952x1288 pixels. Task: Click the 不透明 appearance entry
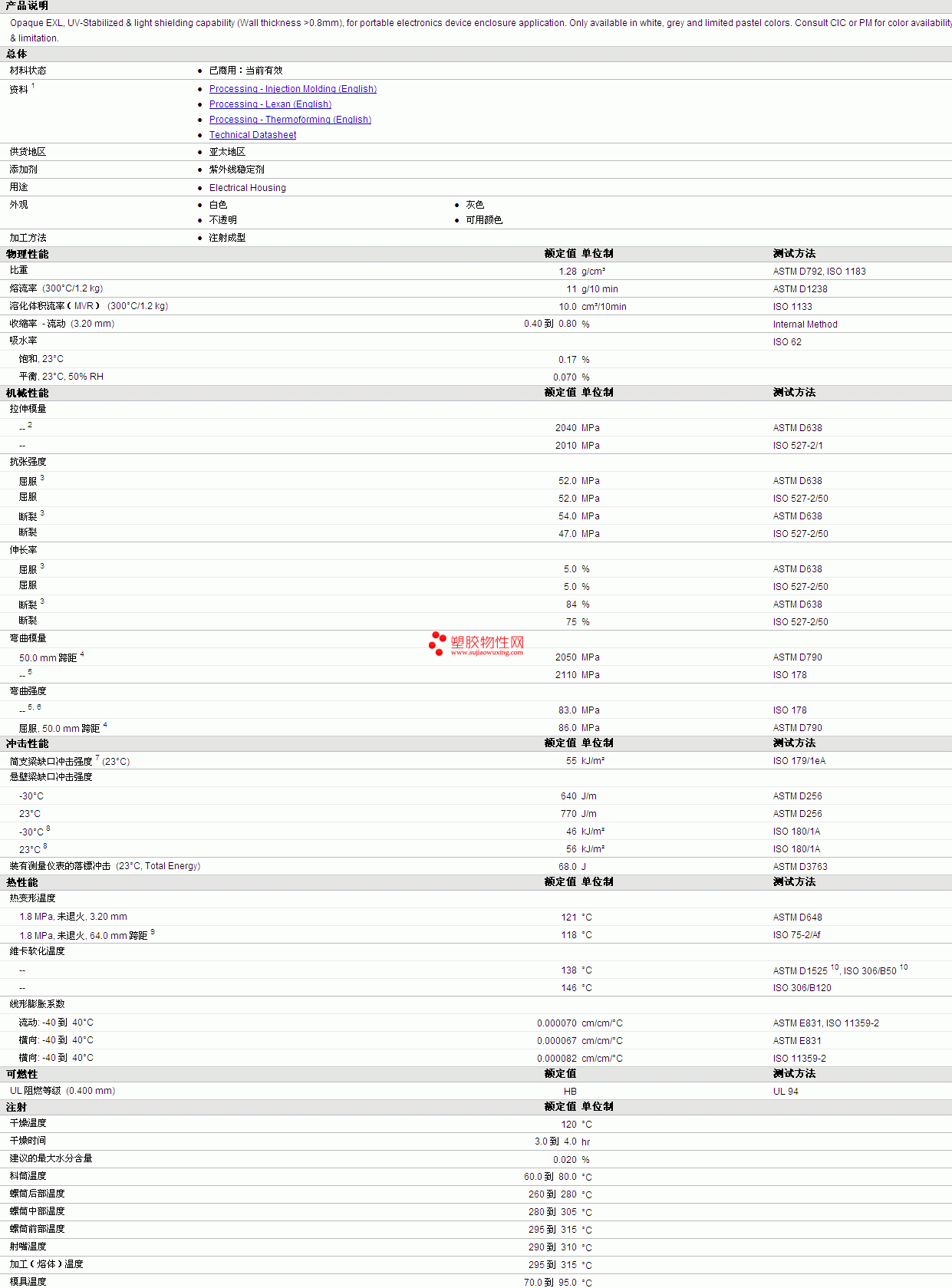222,220
